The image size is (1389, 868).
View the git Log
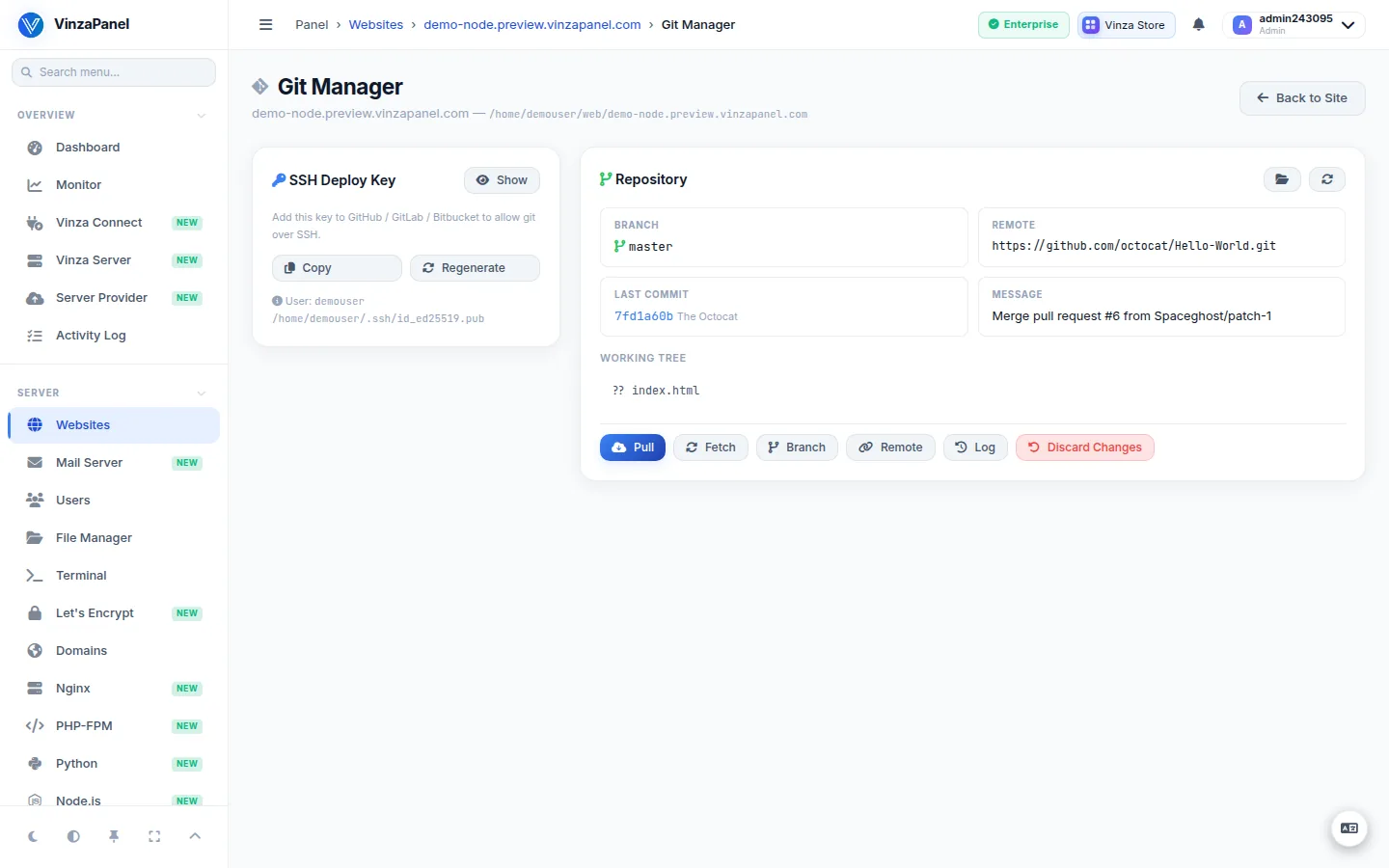coord(975,448)
